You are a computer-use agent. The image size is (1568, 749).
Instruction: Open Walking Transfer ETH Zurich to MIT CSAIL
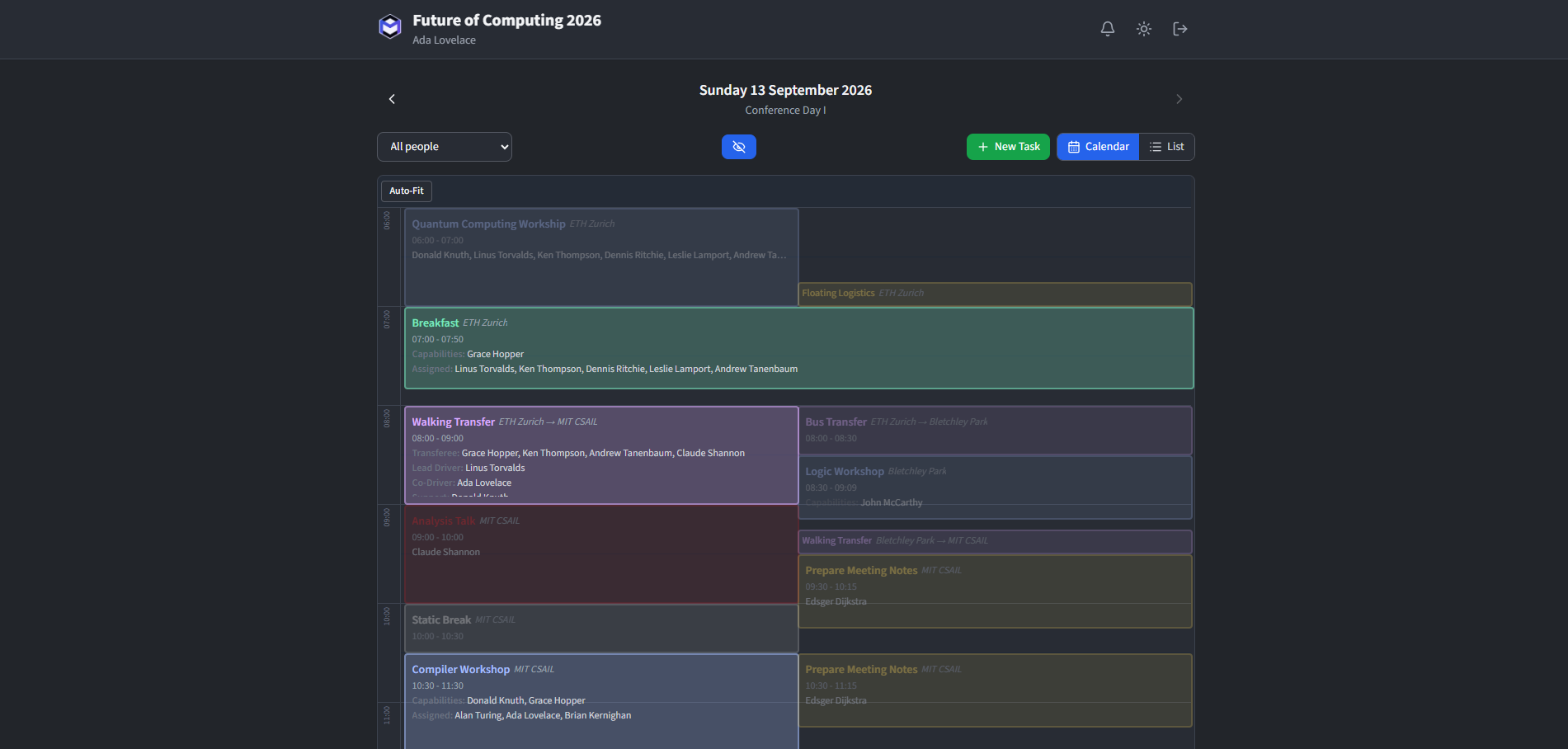601,455
